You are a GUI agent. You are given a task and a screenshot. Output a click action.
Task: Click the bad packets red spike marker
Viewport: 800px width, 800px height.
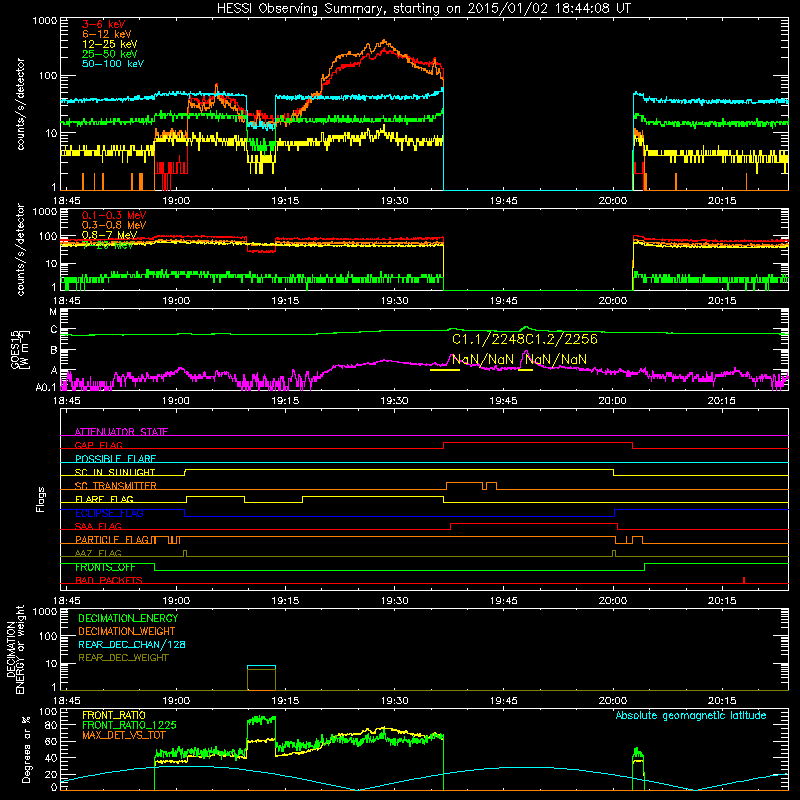[744, 580]
